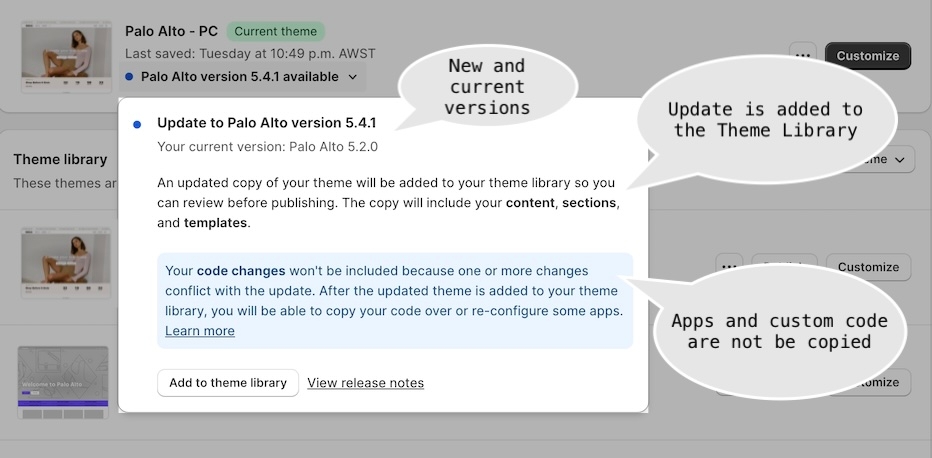Click Add to theme library button

coord(228,383)
